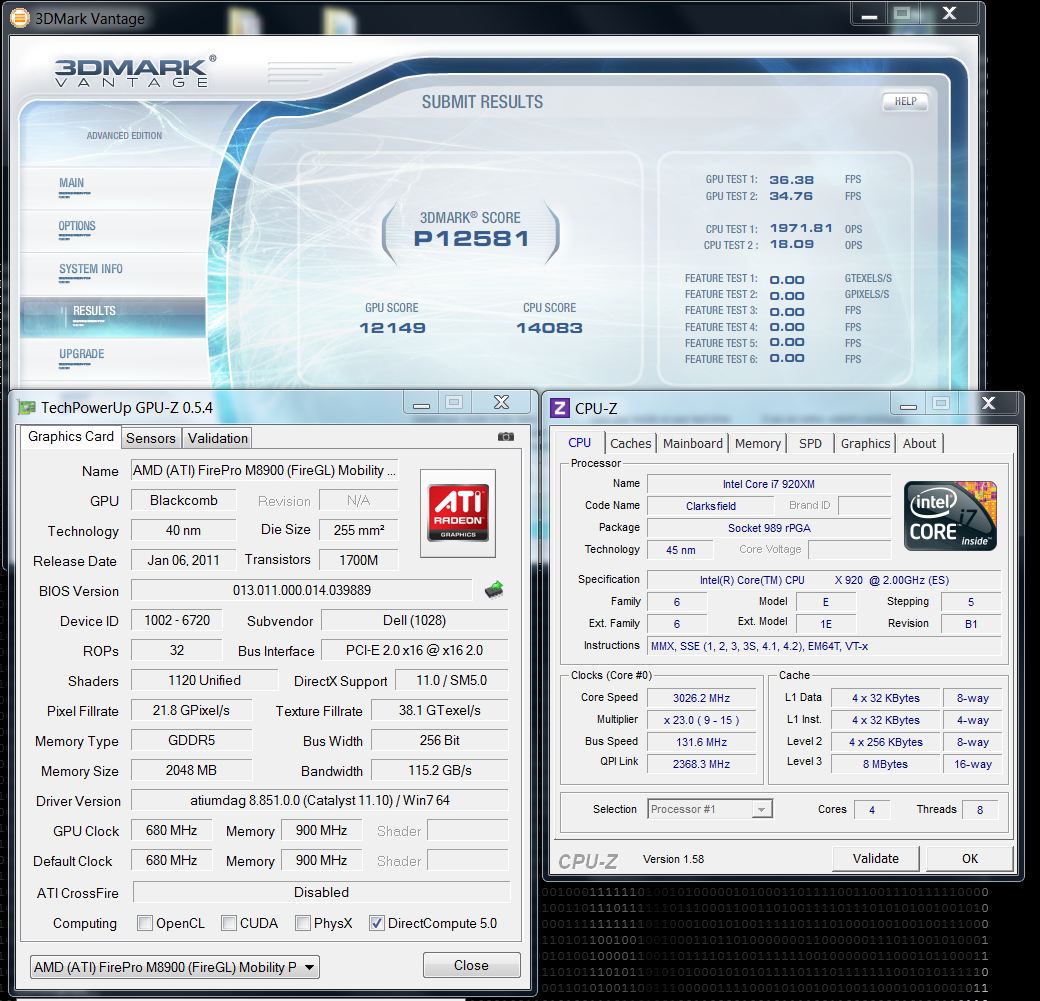Viewport: 1040px width, 1001px height.
Task: Click the CPU score value 14083
Action: (x=549, y=328)
